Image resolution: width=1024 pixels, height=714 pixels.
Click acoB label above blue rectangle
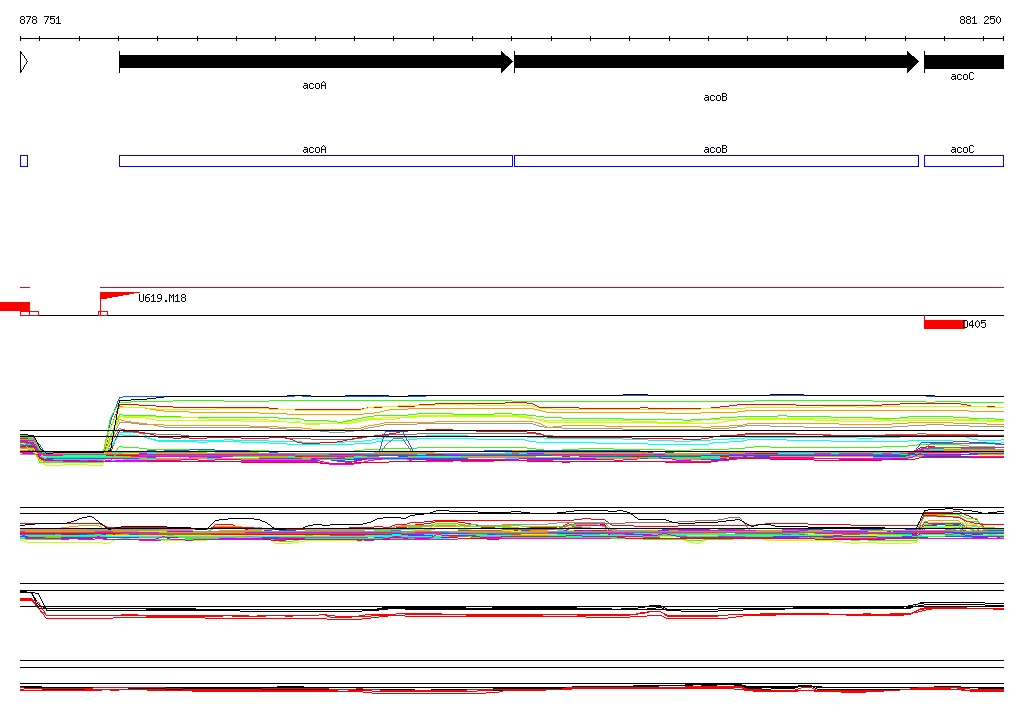click(x=716, y=150)
